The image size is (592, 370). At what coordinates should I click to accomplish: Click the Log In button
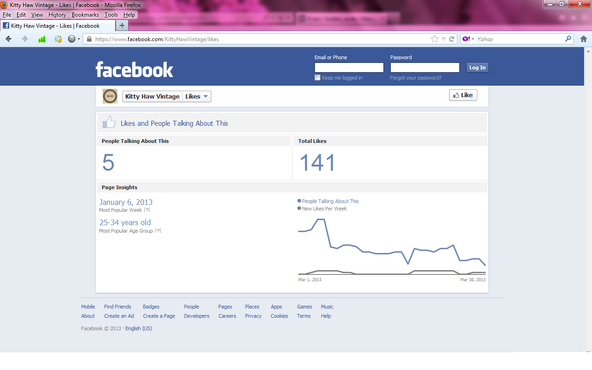[x=477, y=68]
